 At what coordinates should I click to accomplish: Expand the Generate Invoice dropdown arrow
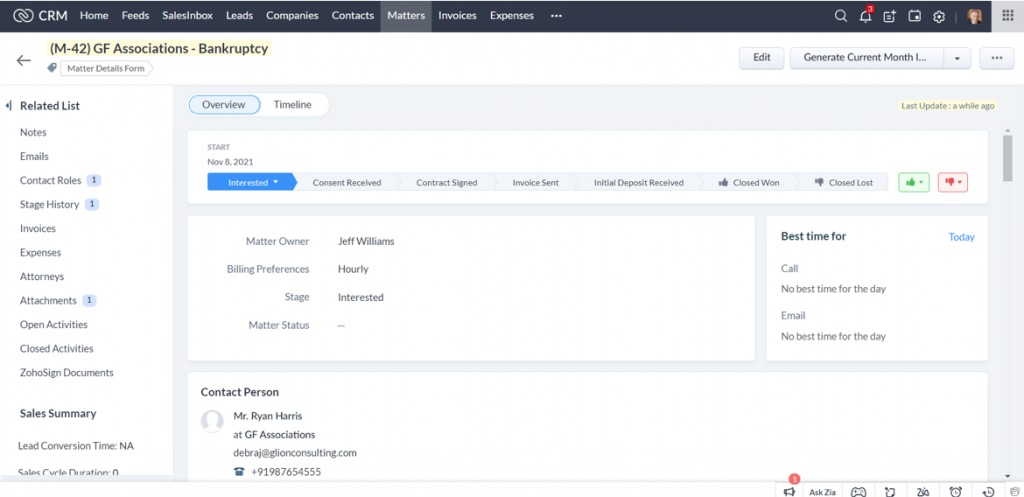(x=957, y=57)
